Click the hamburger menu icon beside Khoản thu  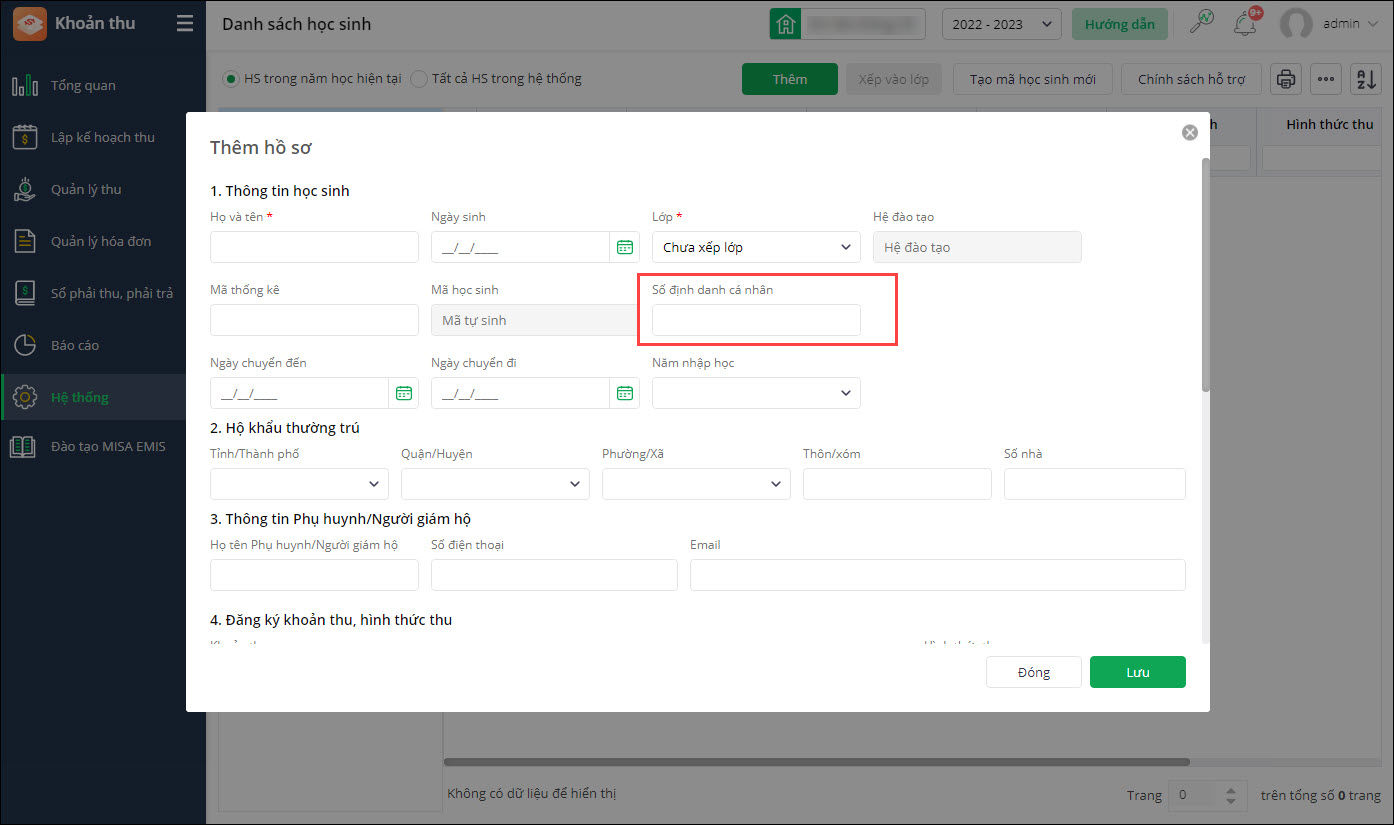185,24
